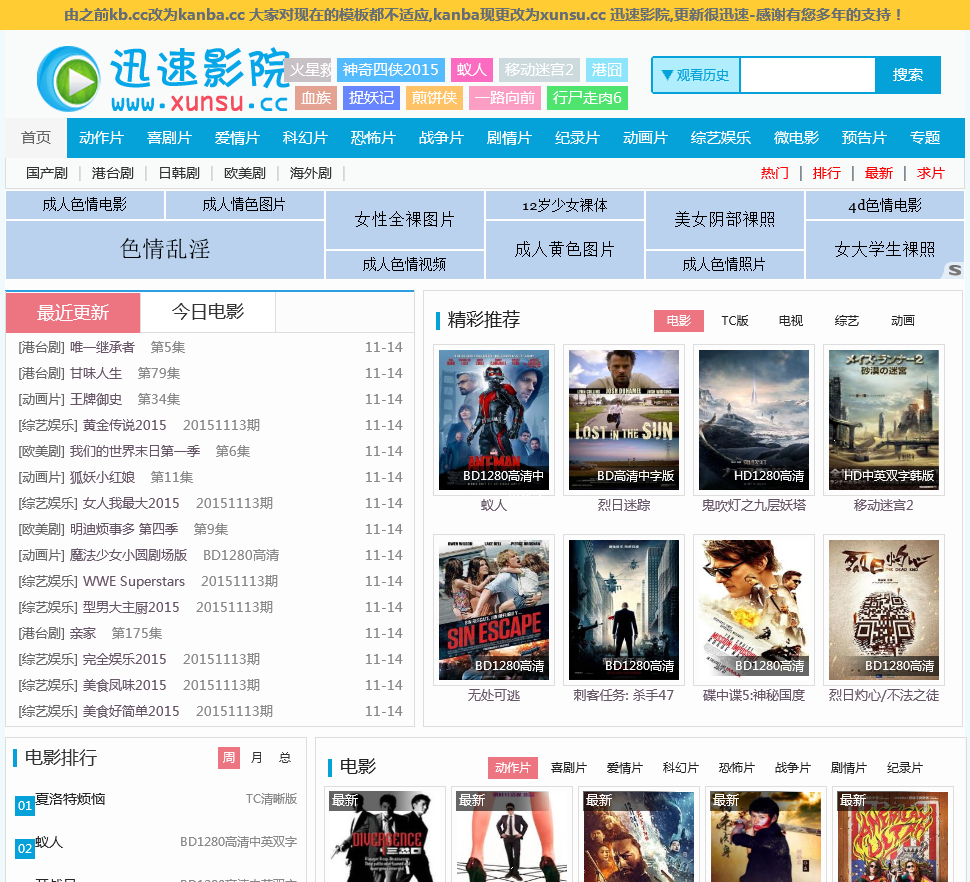Screen dimensions: 970x882
Task: Click the 搜索 search button
Action: click(908, 75)
